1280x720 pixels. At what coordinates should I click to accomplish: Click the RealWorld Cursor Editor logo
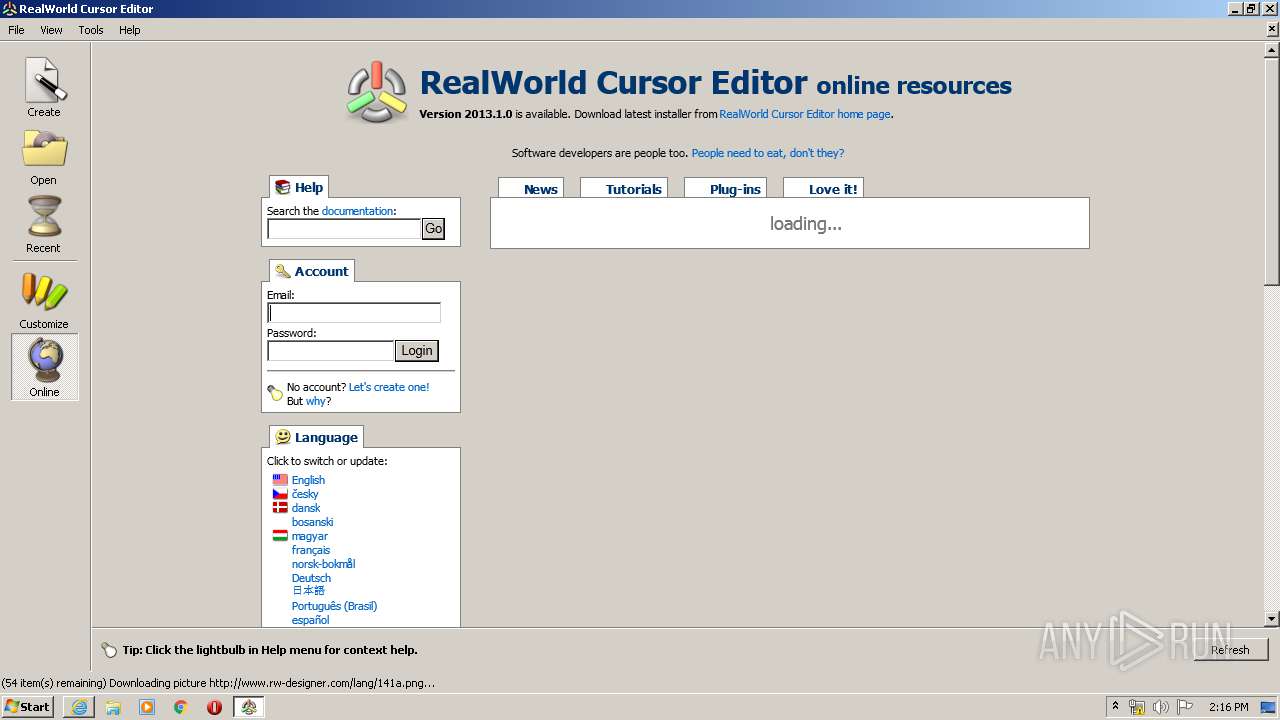tap(376, 92)
